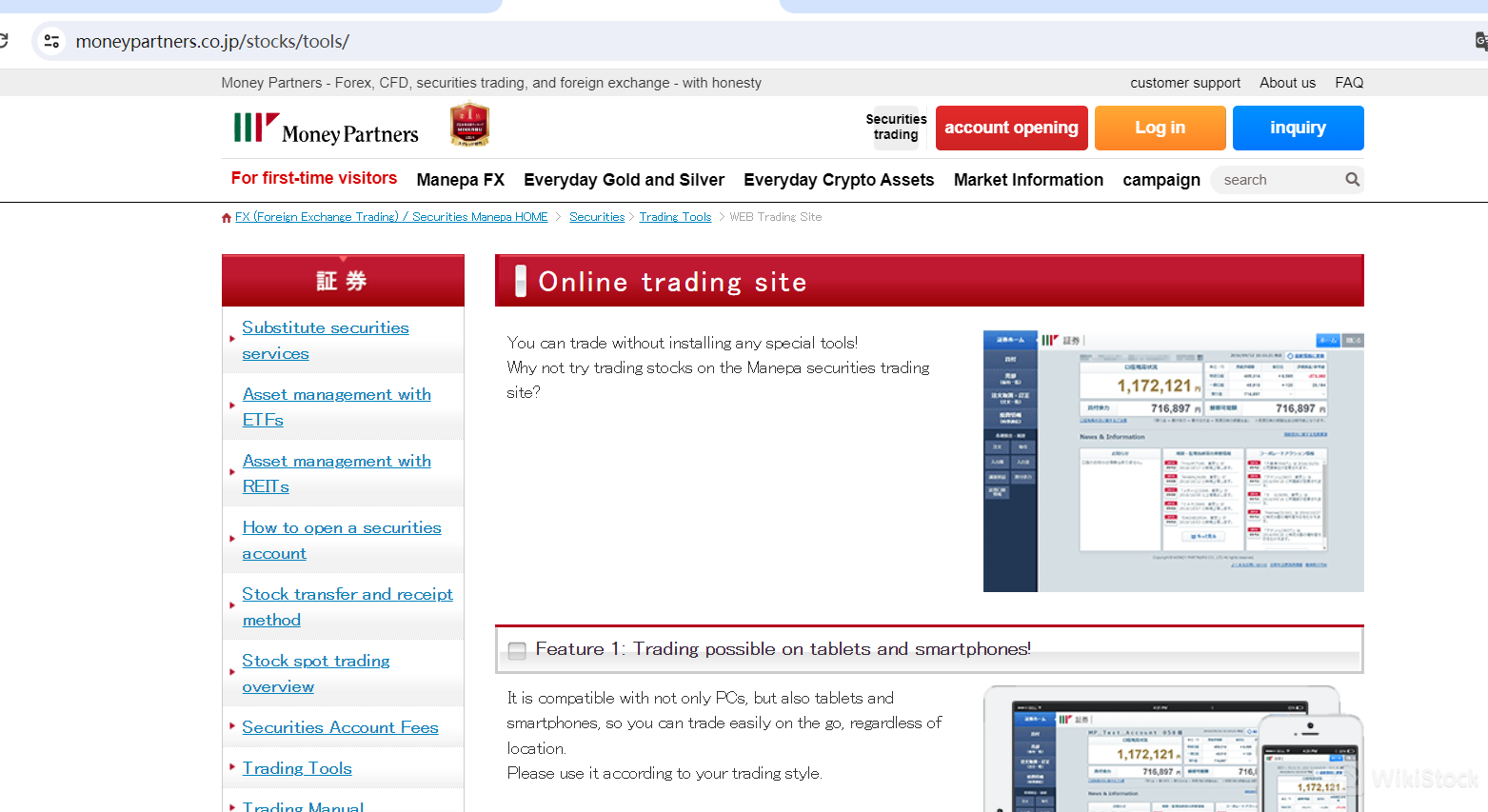The image size is (1488, 812).
Task: Click the Feature 1 heading text
Action: pyautogui.click(x=783, y=649)
